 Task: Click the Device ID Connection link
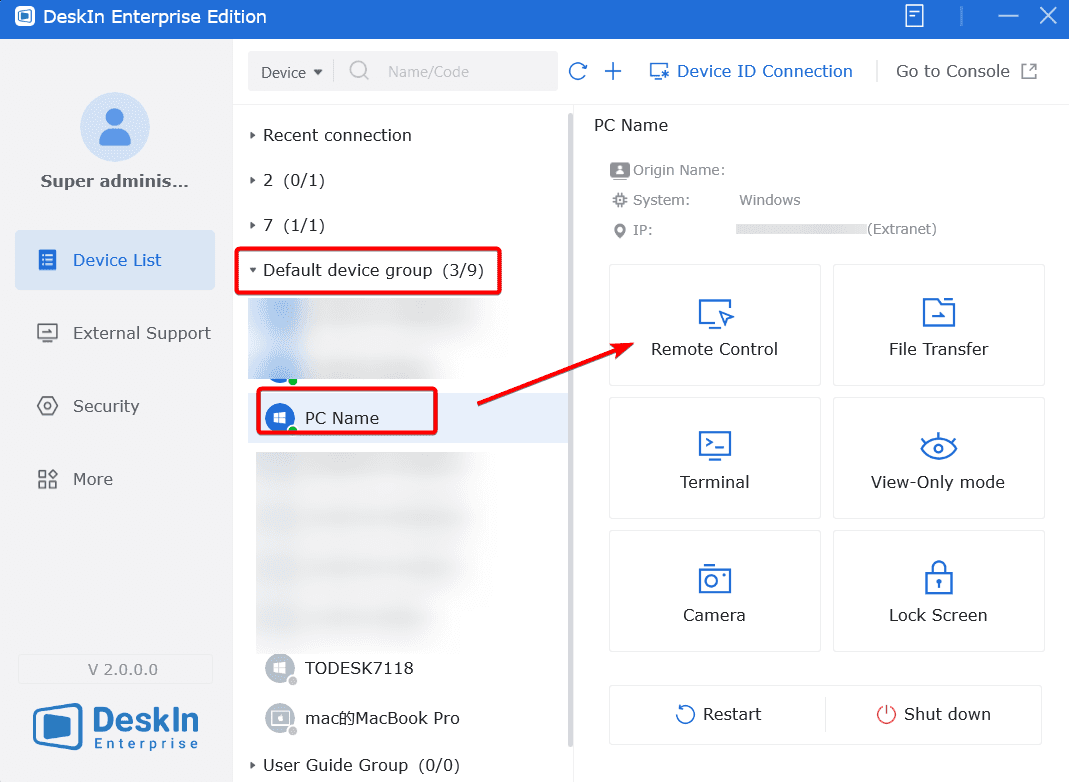(x=751, y=72)
